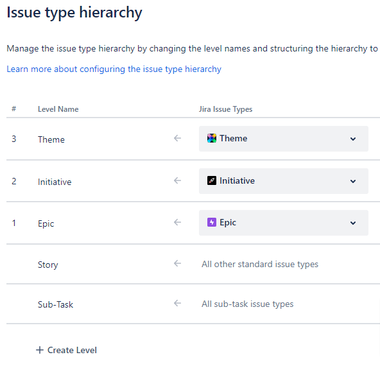Open the learn more about hierarchy link
Screen dimensions: 380x368
[114, 69]
